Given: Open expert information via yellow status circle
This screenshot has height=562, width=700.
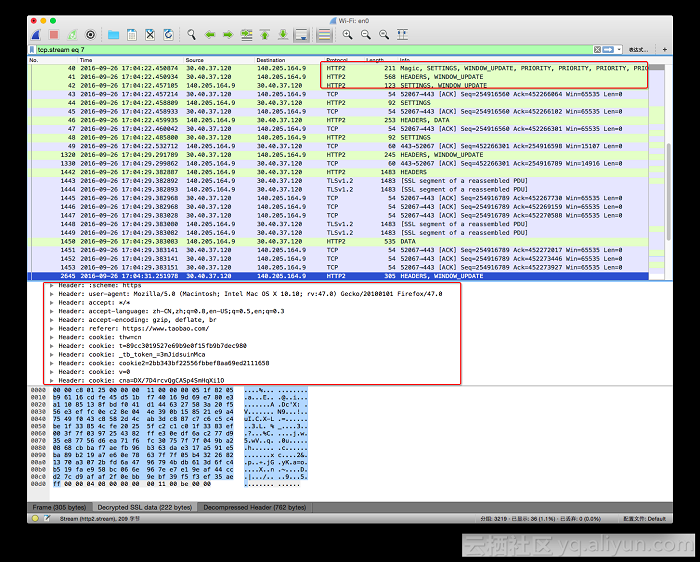Looking at the screenshot, I should pyautogui.click(x=35, y=518).
